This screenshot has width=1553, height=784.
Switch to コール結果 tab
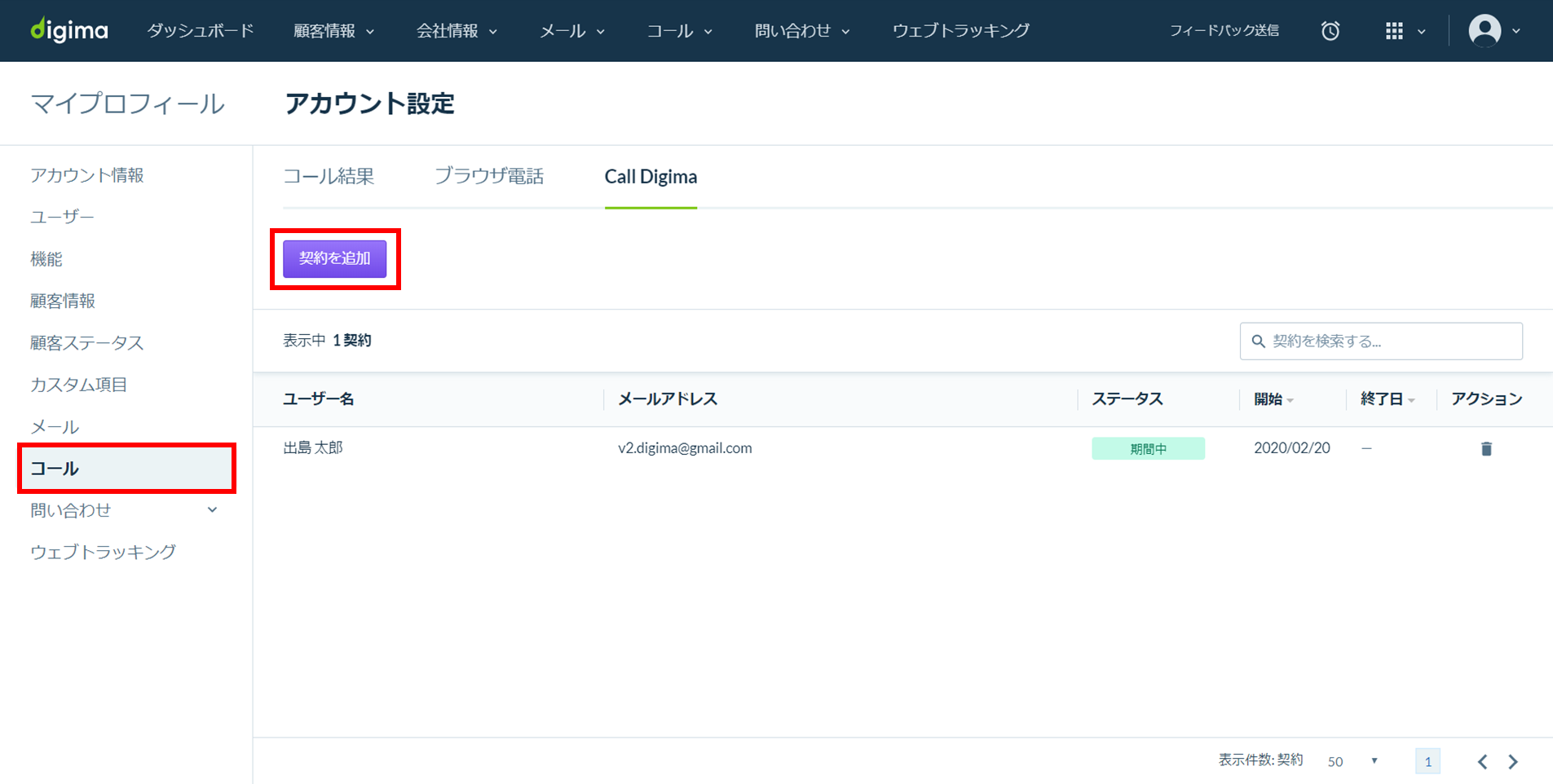click(329, 176)
